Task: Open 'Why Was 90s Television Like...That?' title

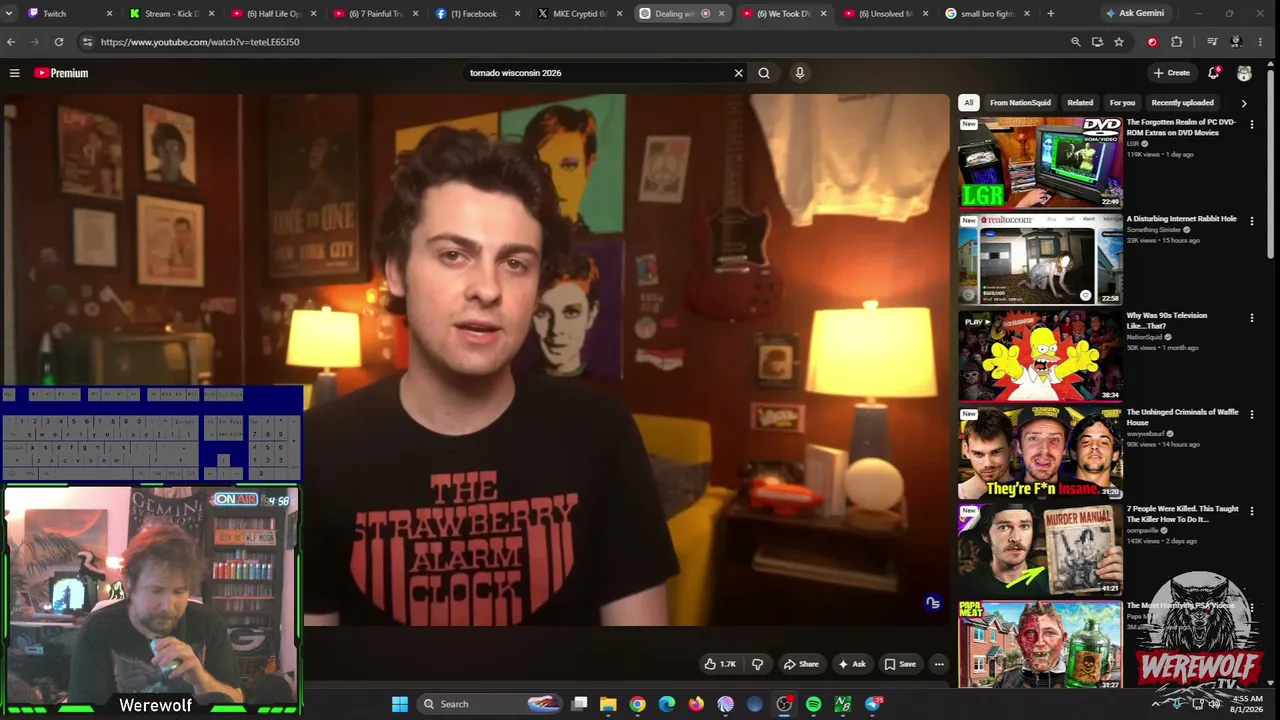Action: 1167,321
